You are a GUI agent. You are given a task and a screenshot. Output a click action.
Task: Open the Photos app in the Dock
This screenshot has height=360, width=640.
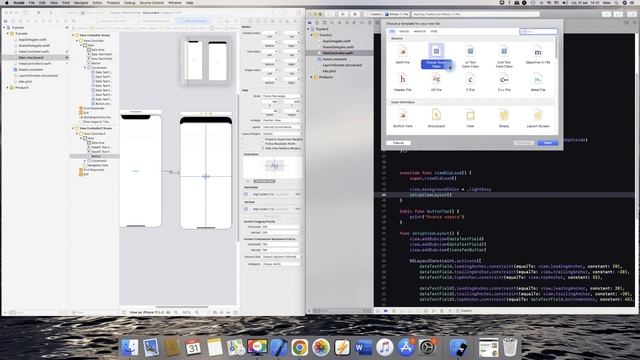321,347
